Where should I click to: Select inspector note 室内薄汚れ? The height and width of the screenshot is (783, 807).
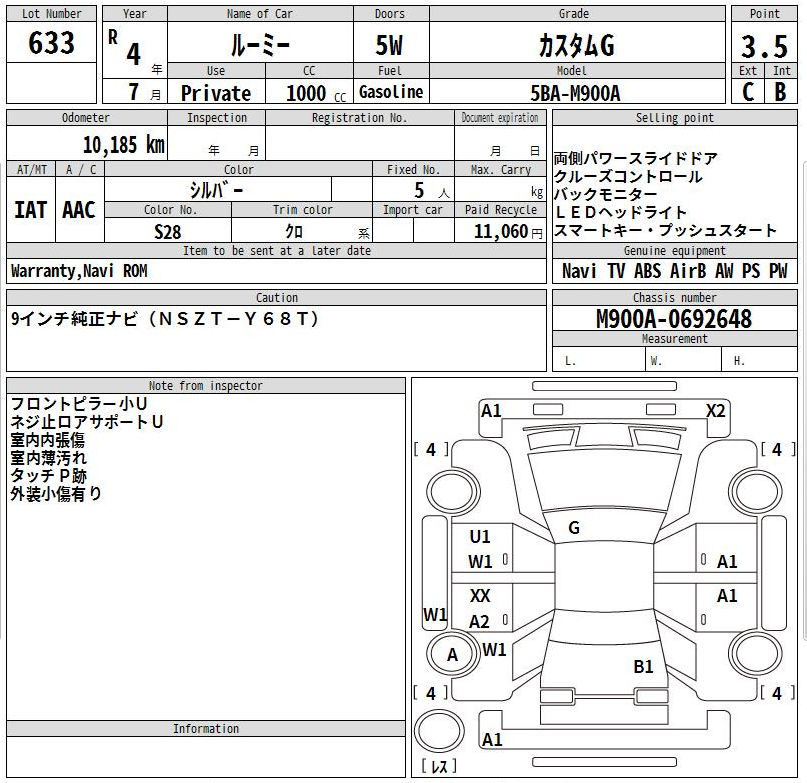point(49,458)
